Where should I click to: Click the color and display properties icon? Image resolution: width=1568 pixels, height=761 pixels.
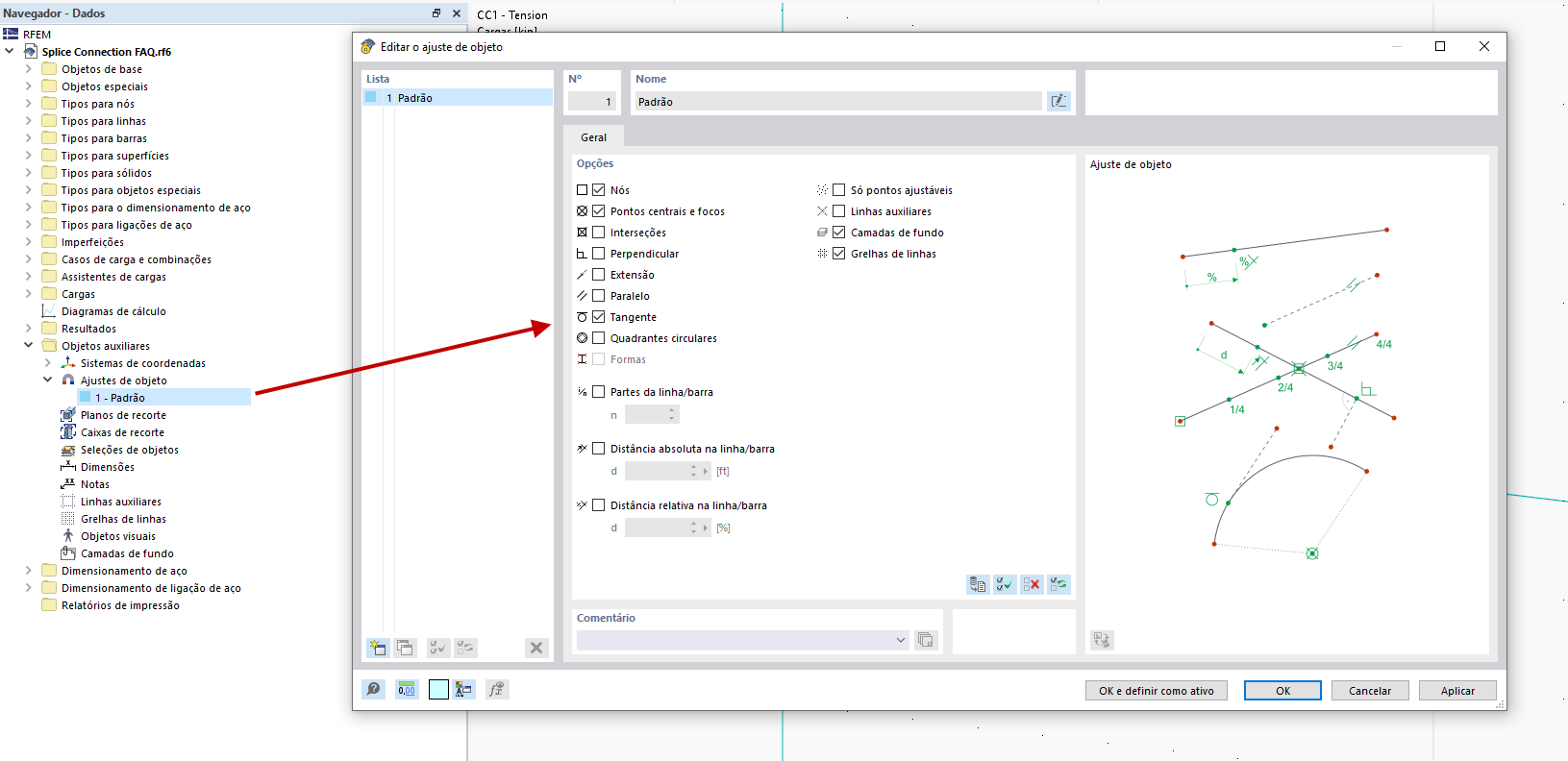click(464, 689)
